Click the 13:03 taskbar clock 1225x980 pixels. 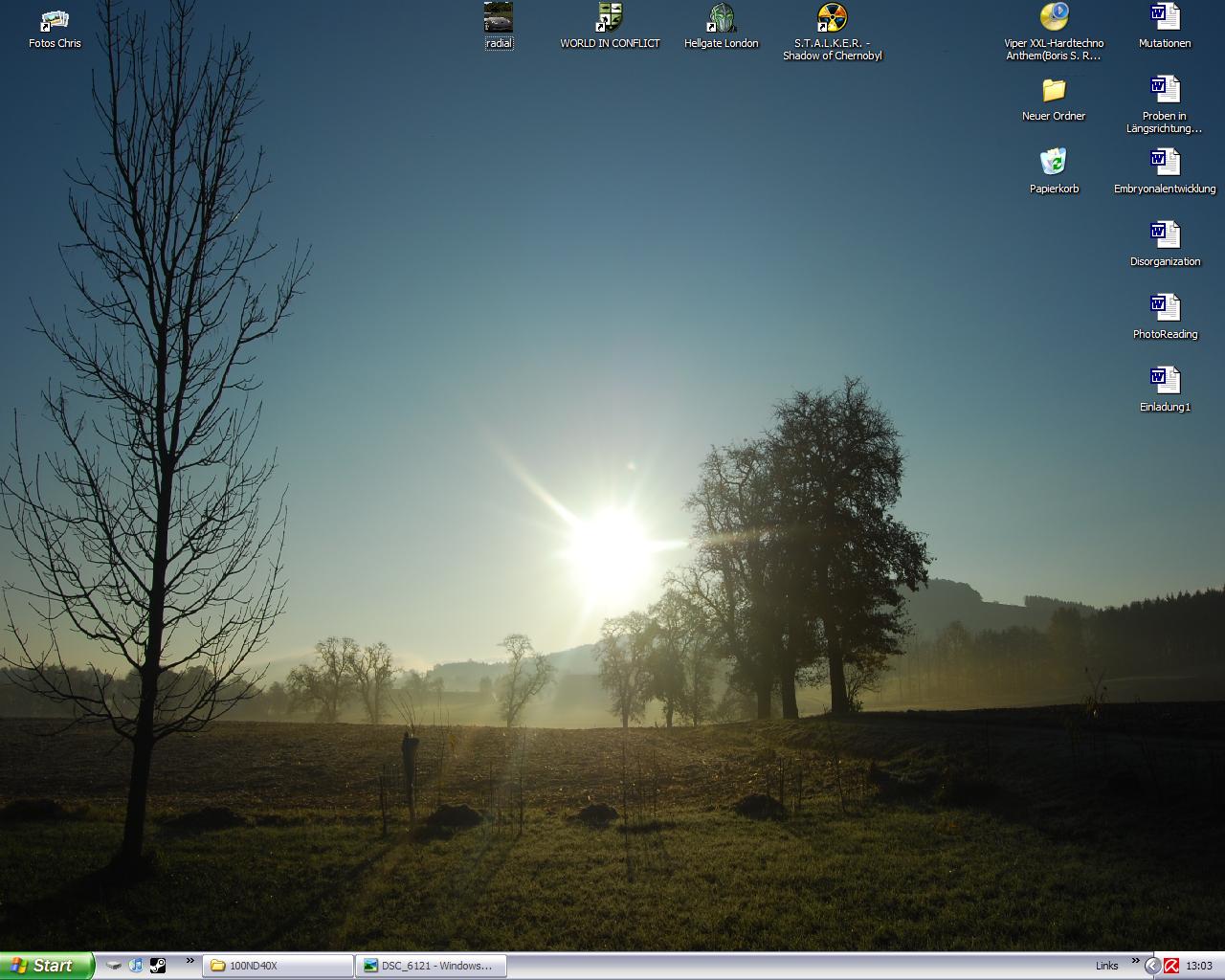point(1199,966)
